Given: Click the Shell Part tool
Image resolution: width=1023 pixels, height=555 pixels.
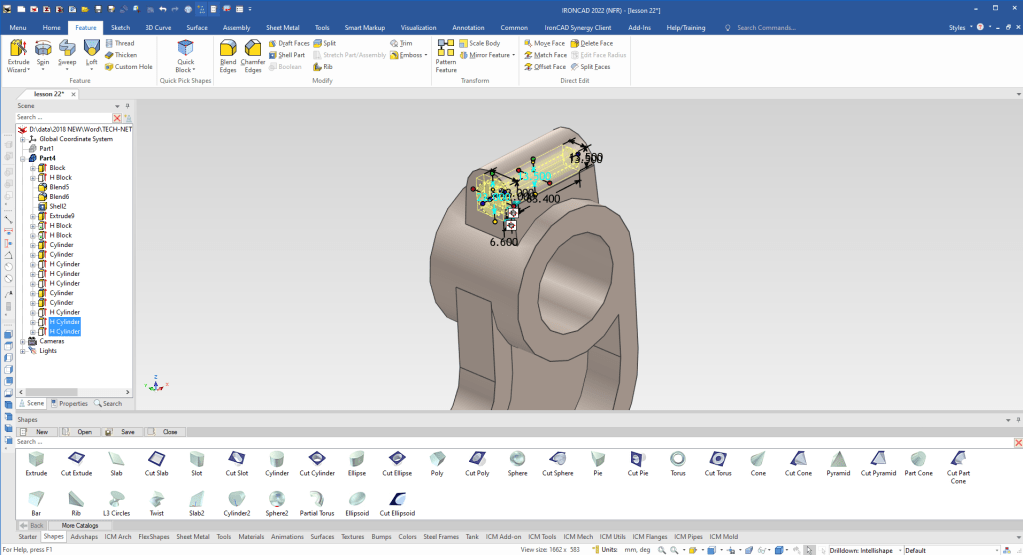Looking at the screenshot, I should [288, 55].
